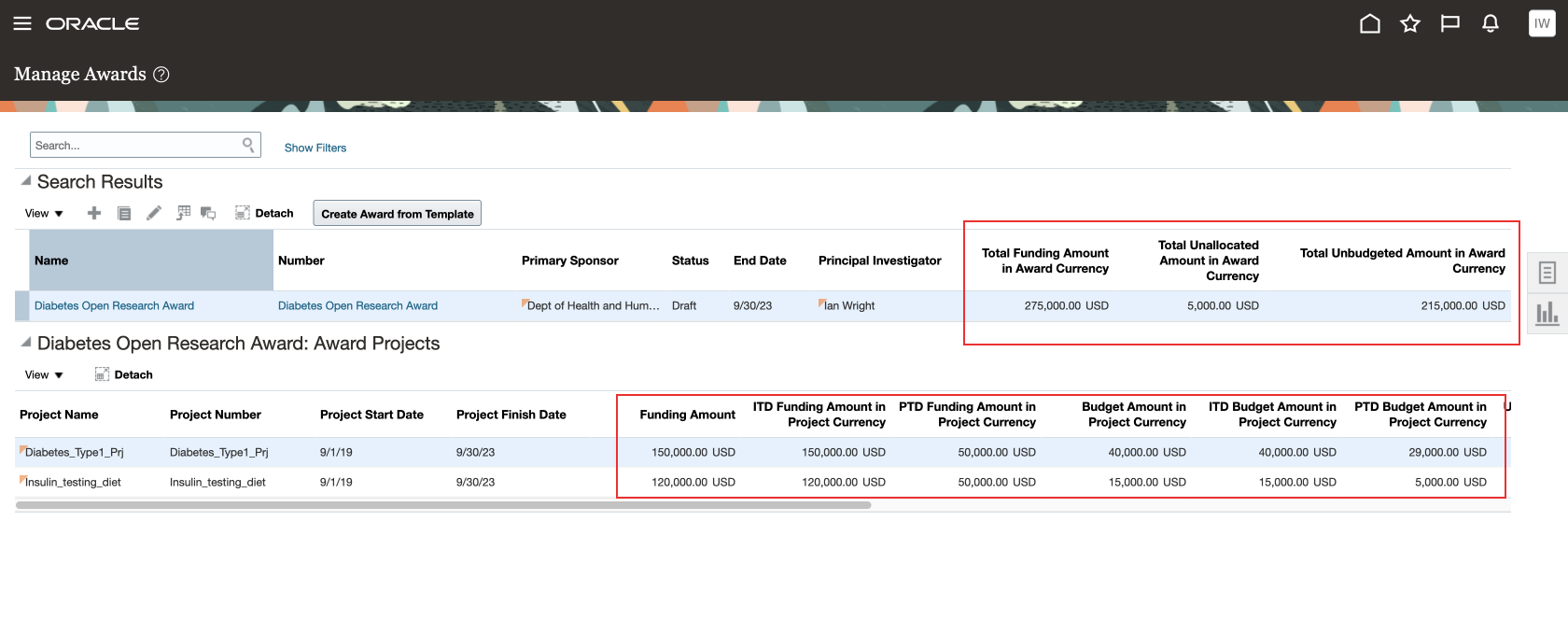Detach the Search Results table
Viewport: 1568px width, 620px height.
[264, 213]
